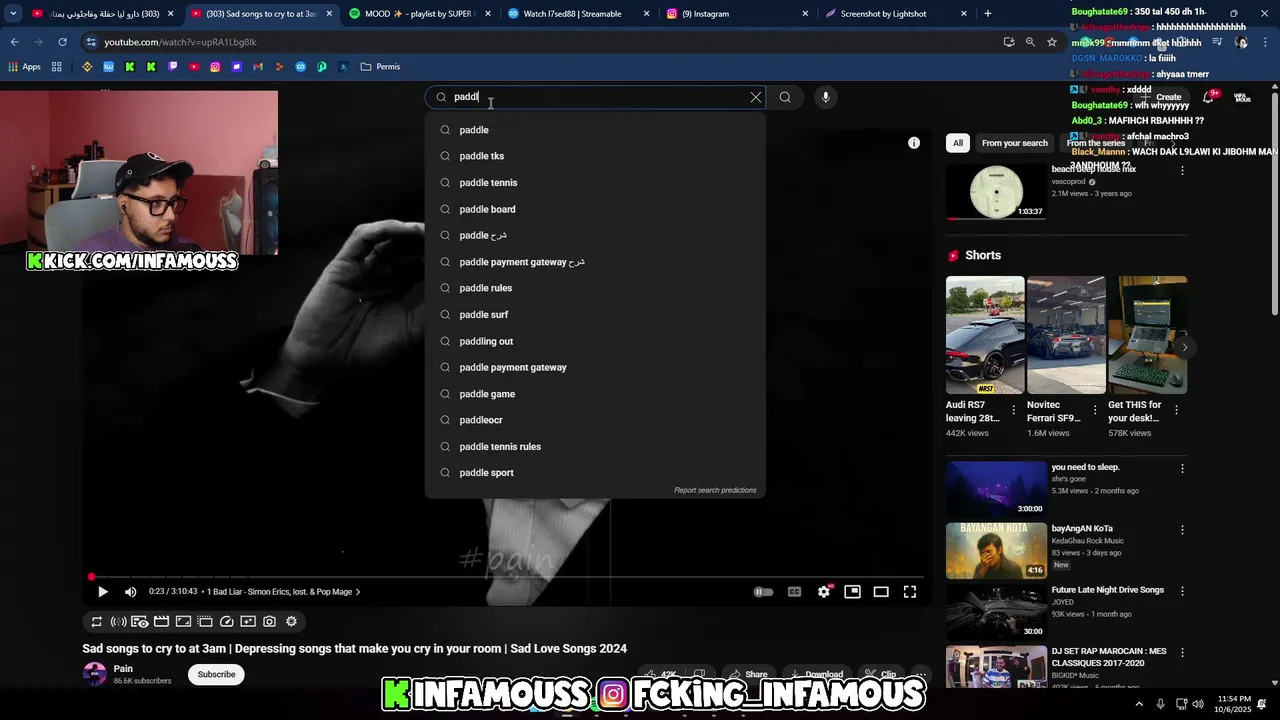Image resolution: width=1280 pixels, height=720 pixels.
Task: Open menu for 'DJ SET RAP MAROCAIN'
Action: (x=1182, y=652)
